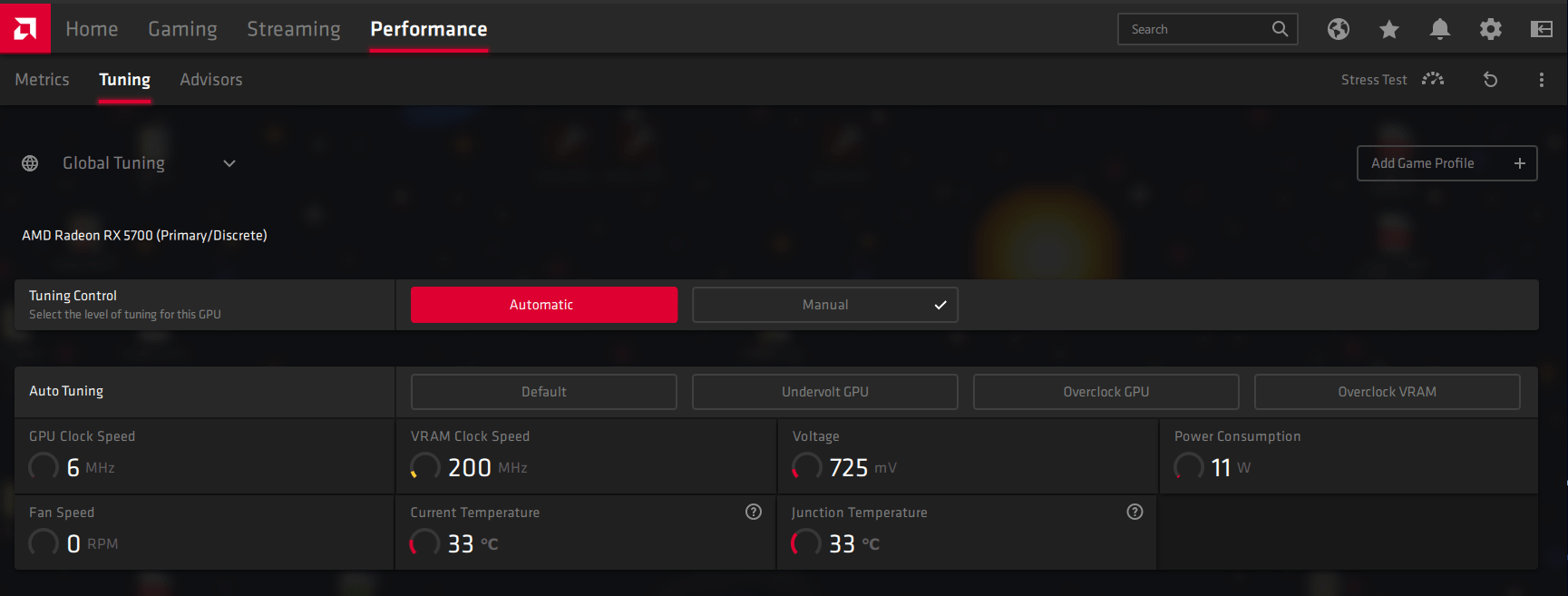Click the VRAM Clock Speed gauge
The height and width of the screenshot is (596, 1568).
point(425,467)
